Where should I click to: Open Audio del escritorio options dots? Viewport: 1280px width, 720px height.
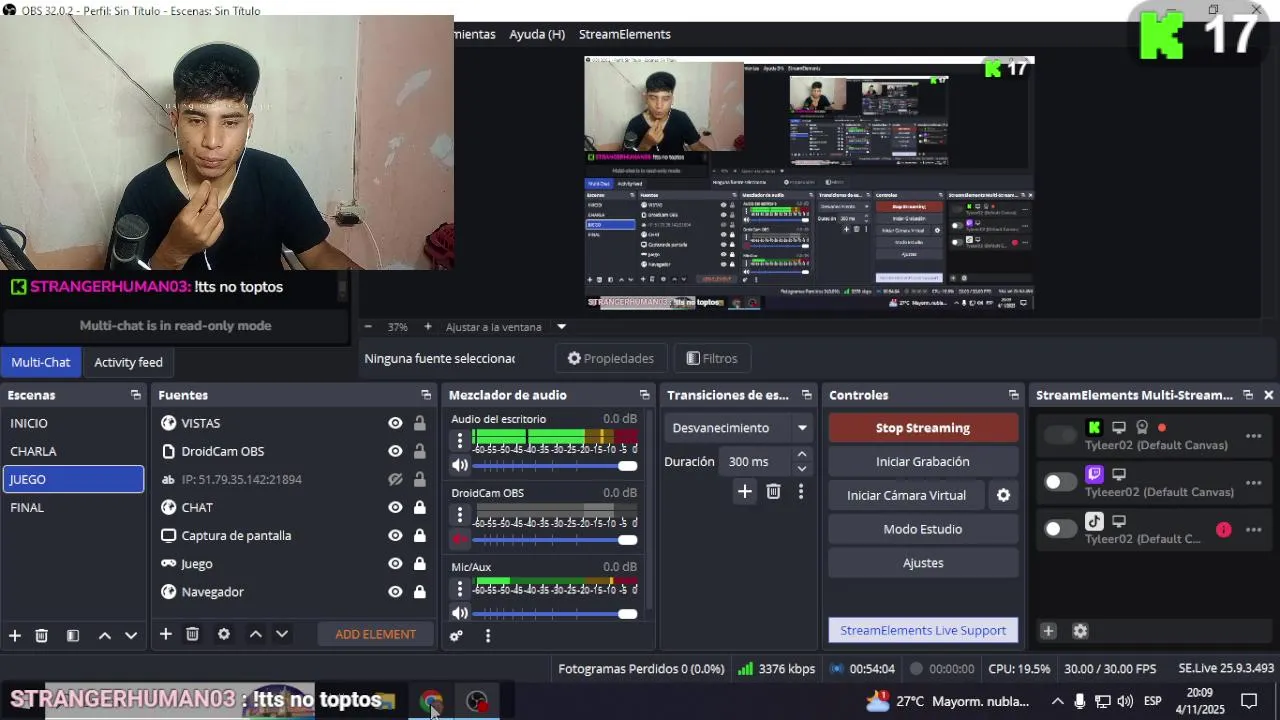(460, 441)
